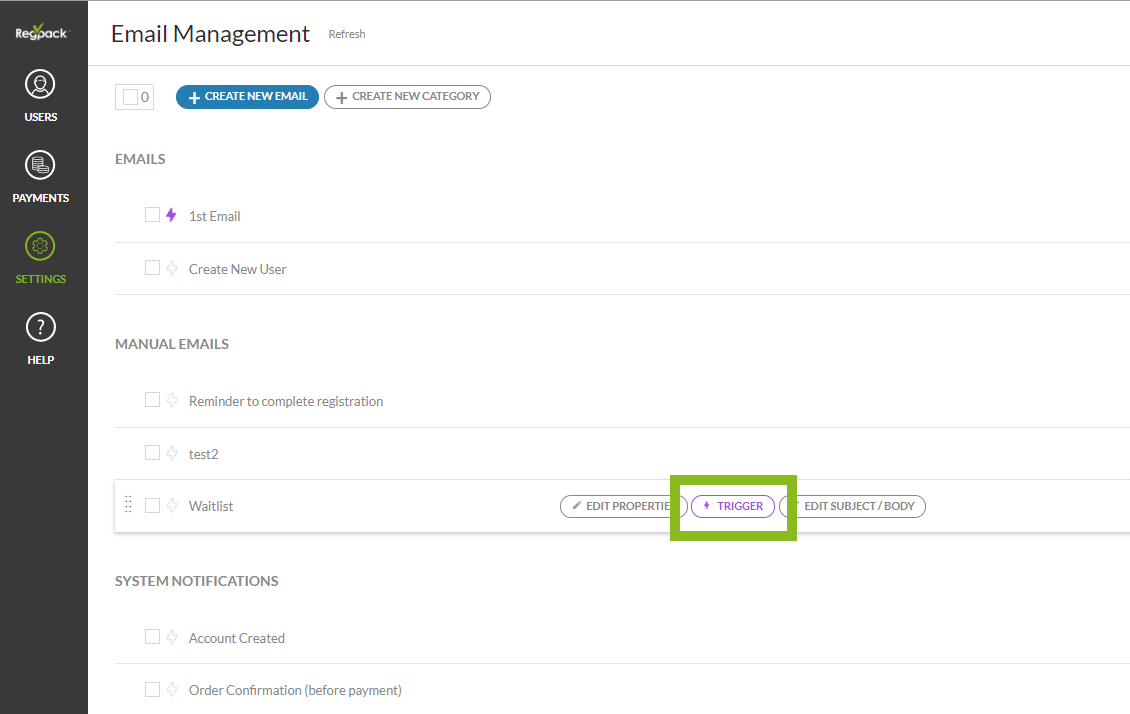Open the Settings gear icon
The width and height of the screenshot is (1130, 714).
tap(41, 247)
